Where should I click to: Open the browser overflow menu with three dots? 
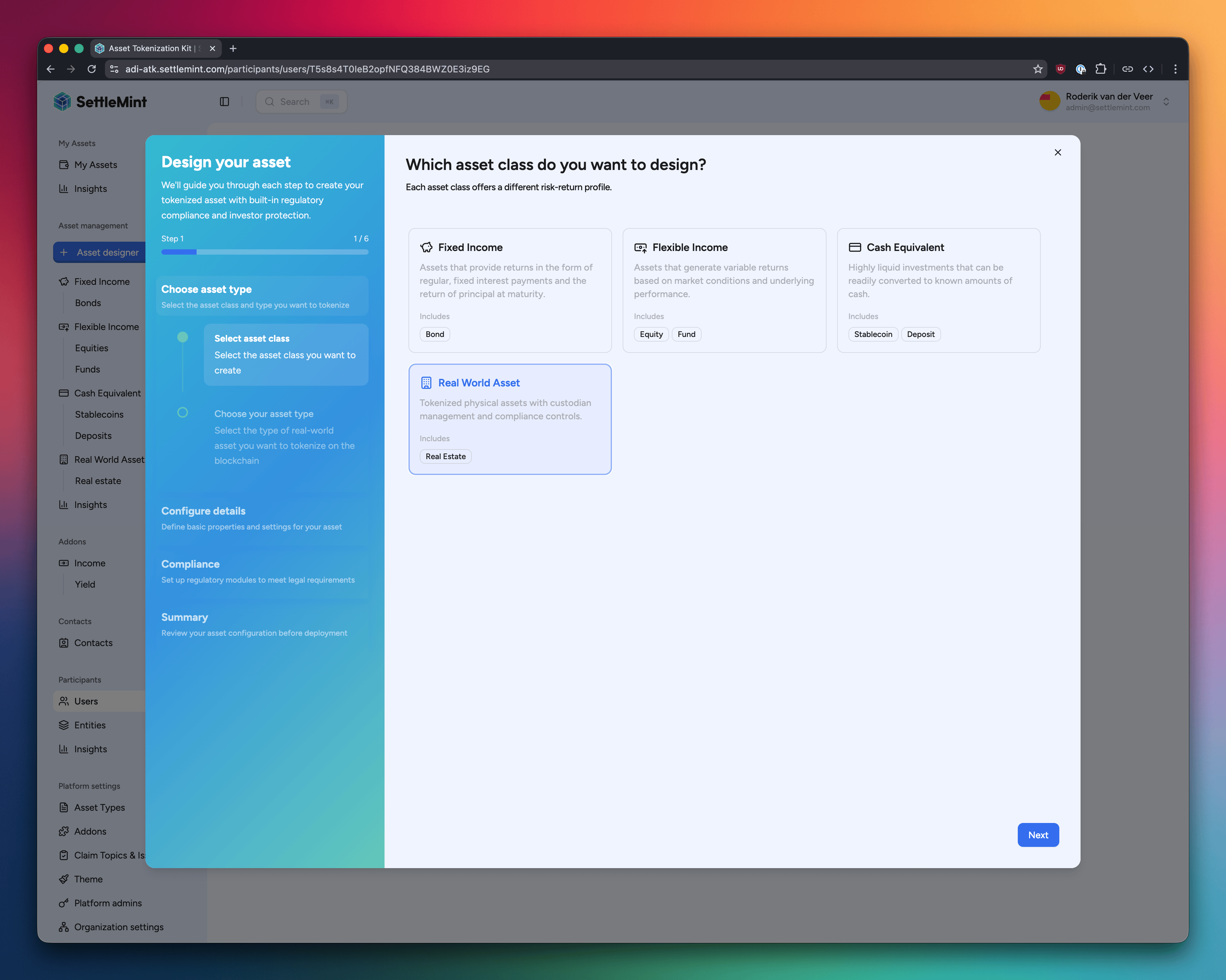pos(1176,69)
